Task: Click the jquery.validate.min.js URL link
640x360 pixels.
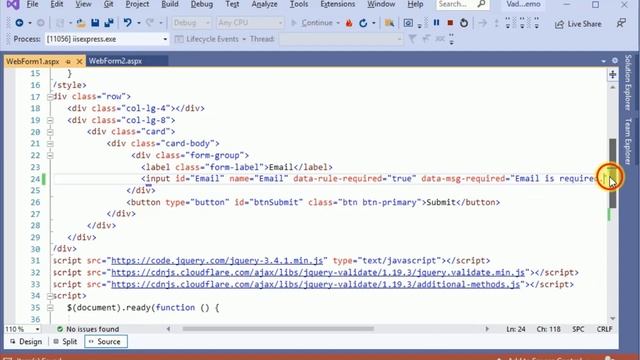Action: tap(318, 272)
